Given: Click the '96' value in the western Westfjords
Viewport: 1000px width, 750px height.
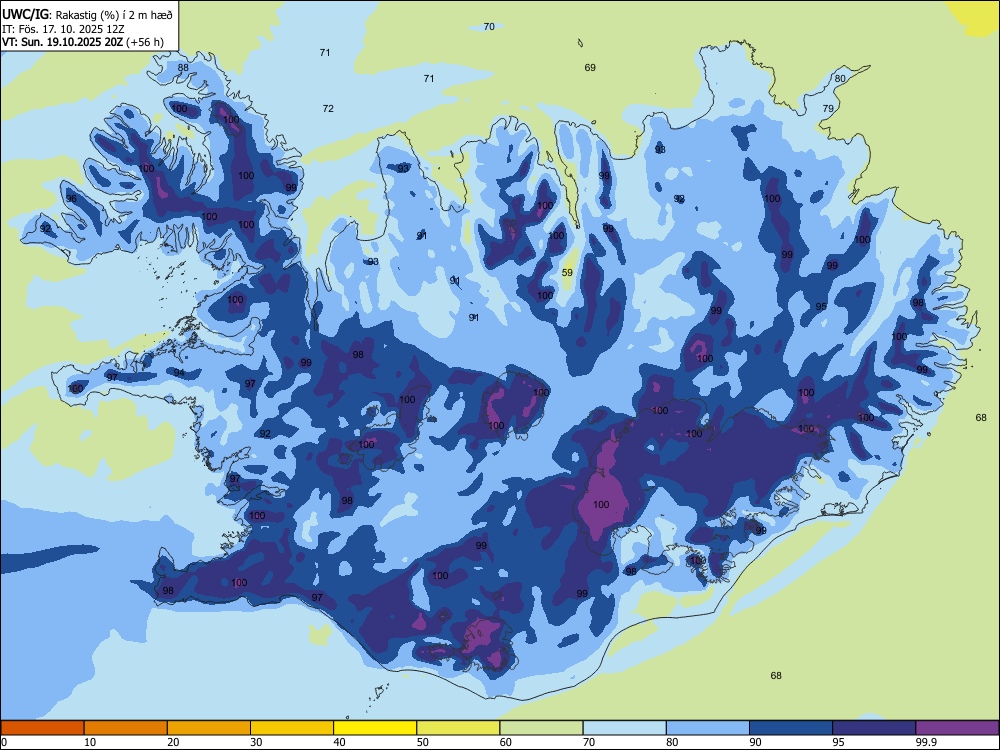Looking at the screenshot, I should click(x=71, y=198).
